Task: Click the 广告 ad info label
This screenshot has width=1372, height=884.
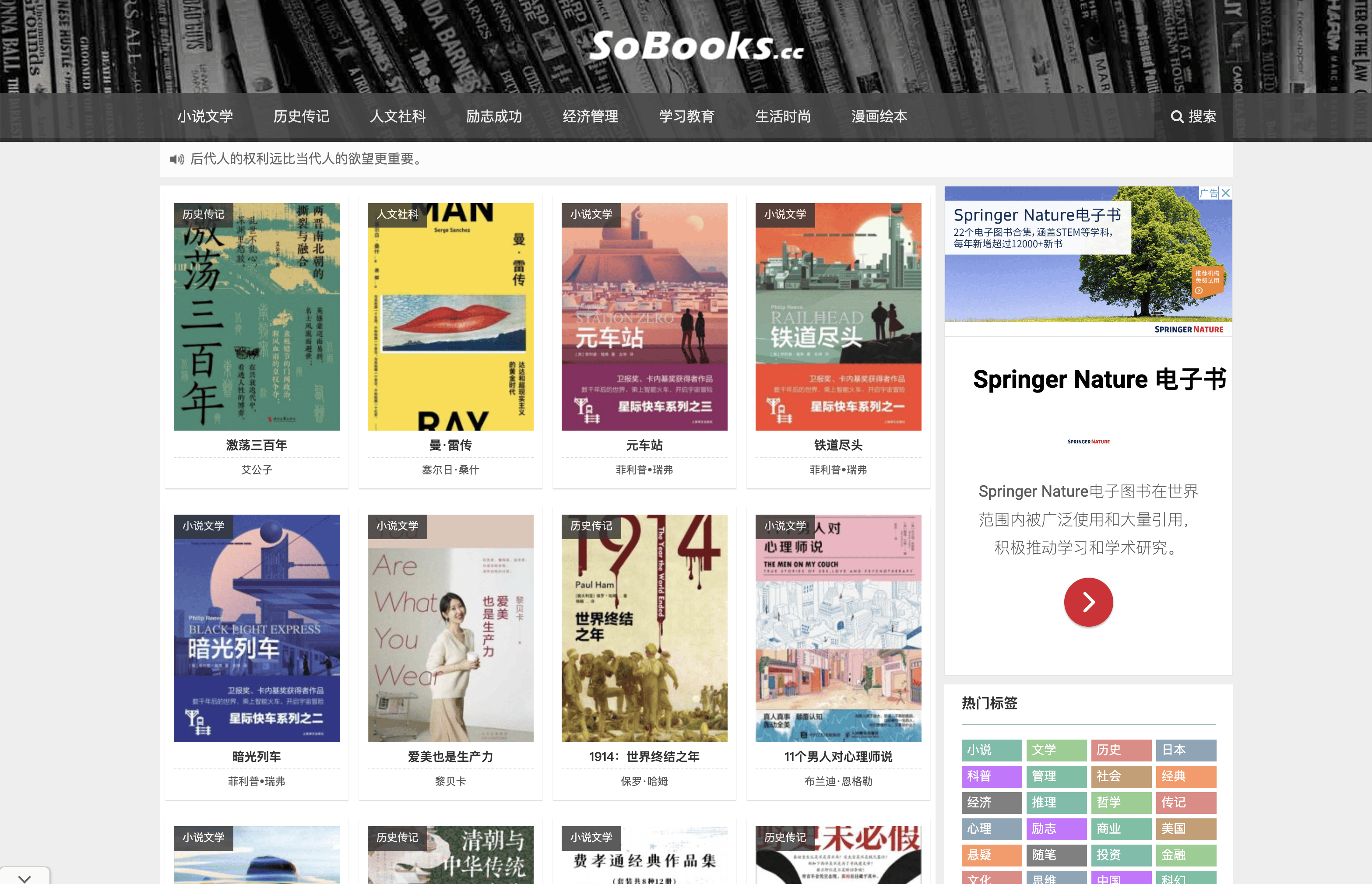Action: coord(1208,193)
